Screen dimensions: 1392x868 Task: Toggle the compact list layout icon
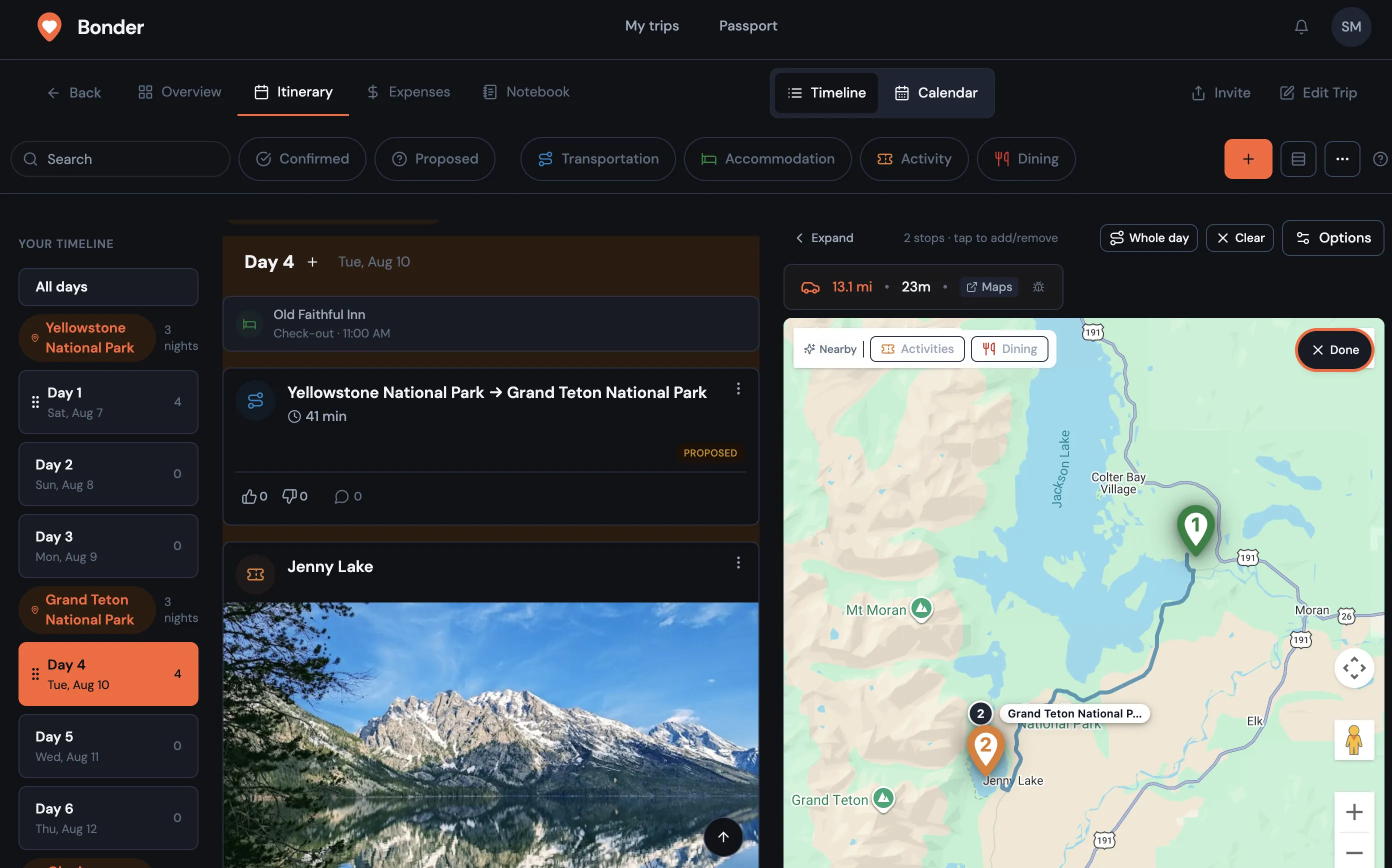tap(1298, 159)
